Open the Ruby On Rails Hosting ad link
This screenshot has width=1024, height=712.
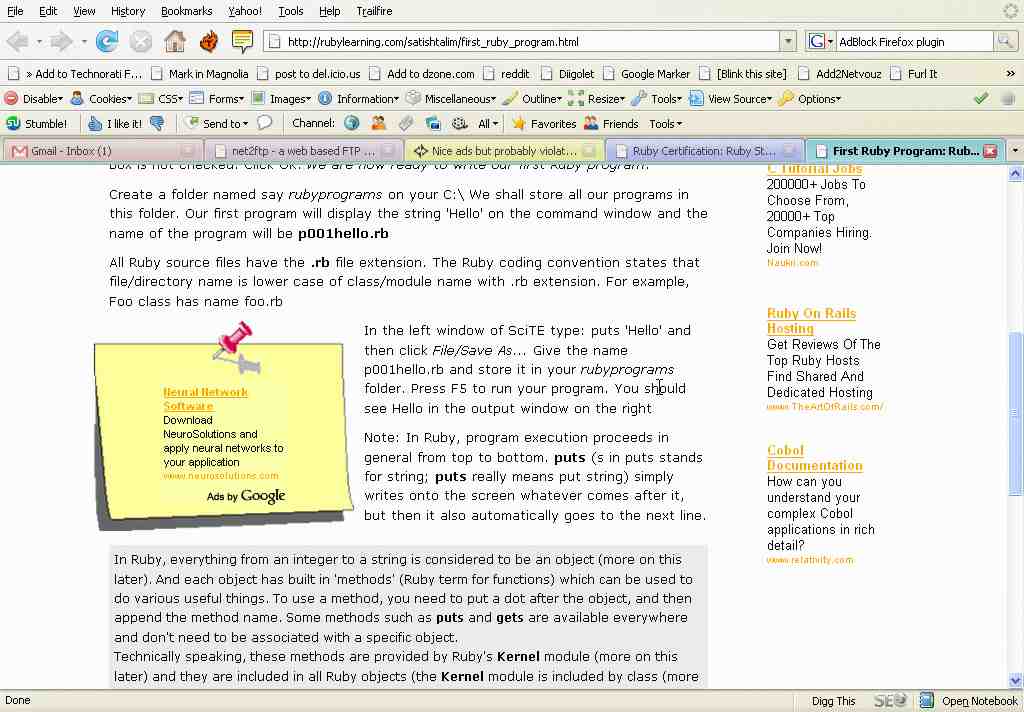811,321
